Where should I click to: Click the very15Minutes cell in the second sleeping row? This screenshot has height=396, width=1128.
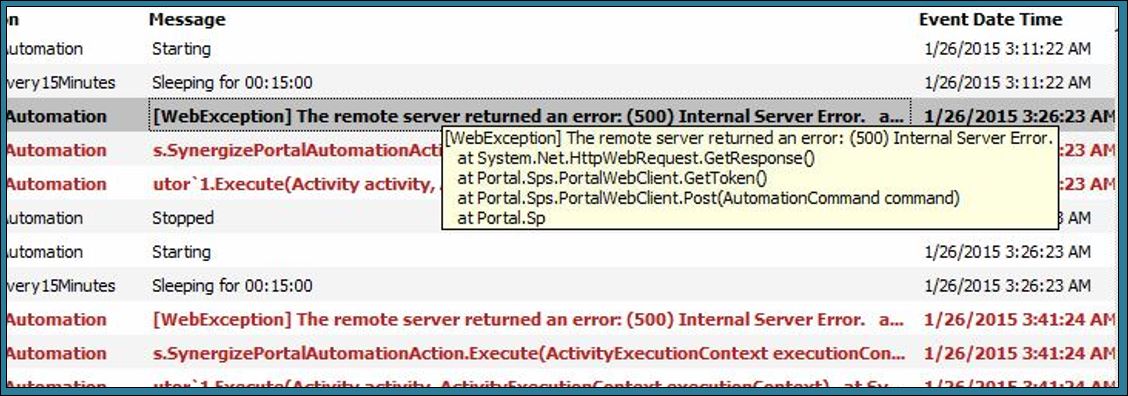click(60, 286)
